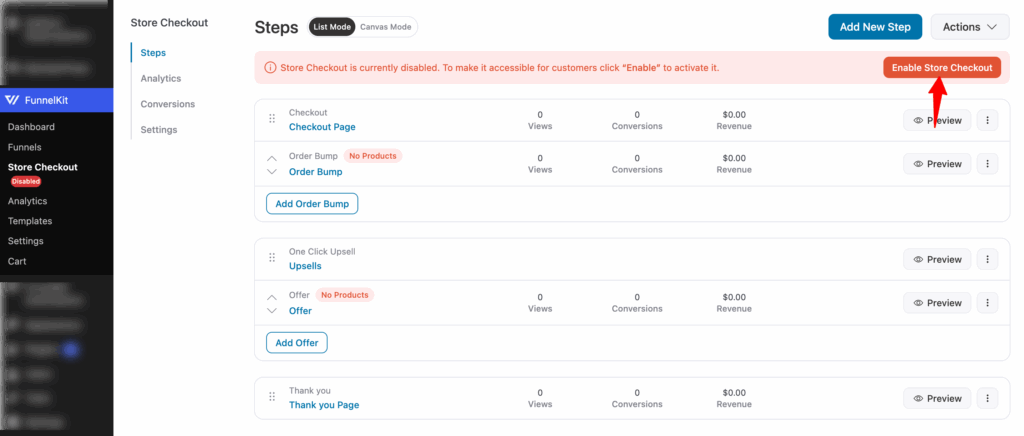The height and width of the screenshot is (436, 1024).
Task: Open the Upsells link
Action: (x=306, y=266)
